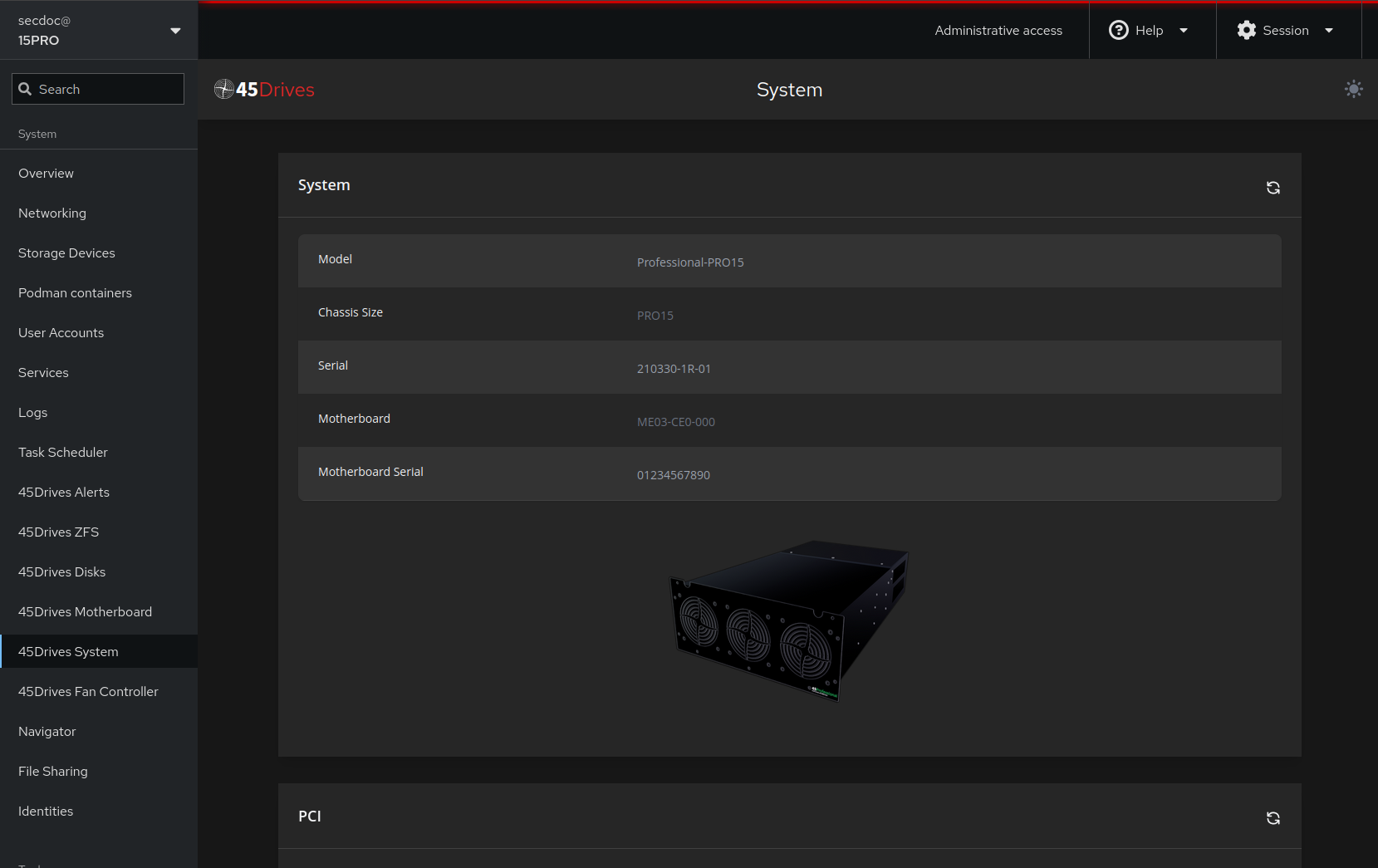Click the PCI section heading
The width and height of the screenshot is (1378, 868).
[x=310, y=816]
